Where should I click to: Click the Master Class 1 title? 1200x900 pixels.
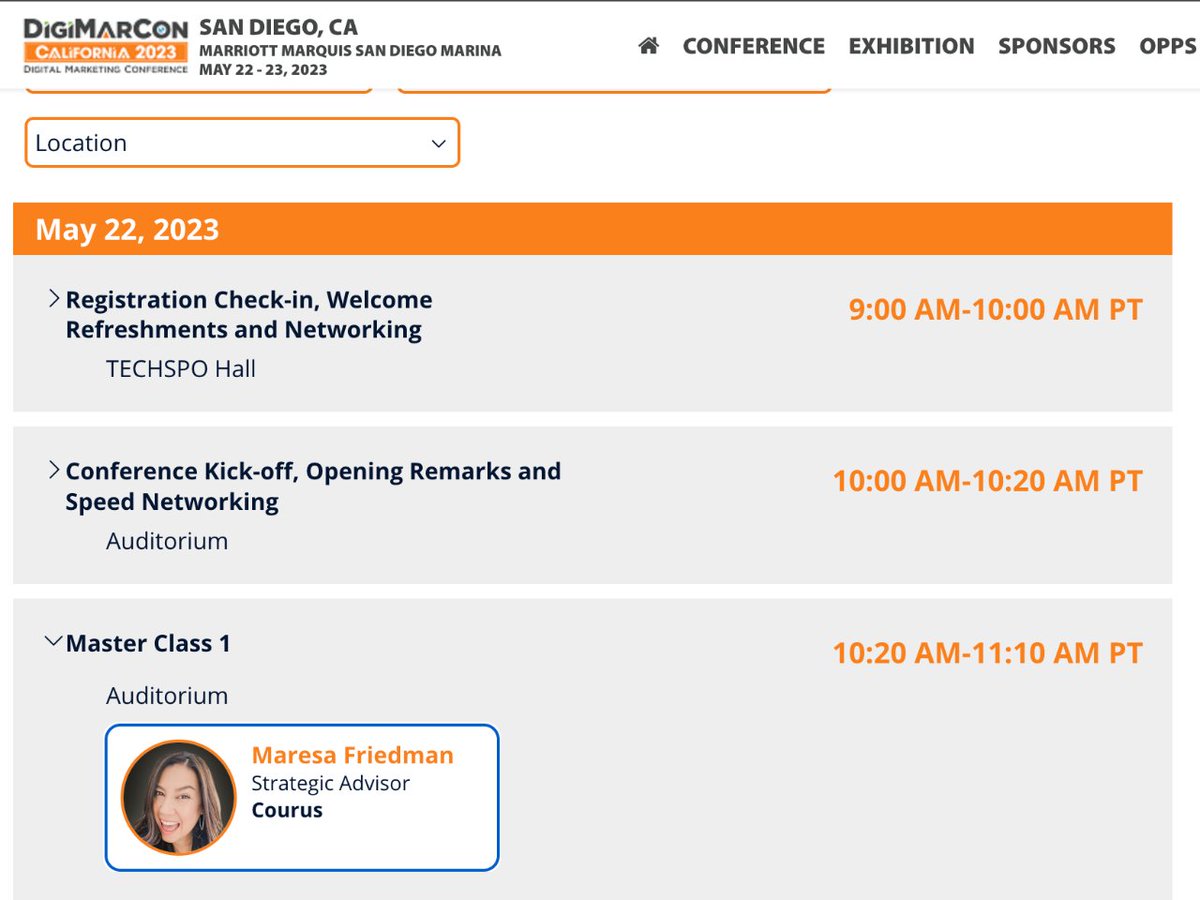[x=148, y=643]
